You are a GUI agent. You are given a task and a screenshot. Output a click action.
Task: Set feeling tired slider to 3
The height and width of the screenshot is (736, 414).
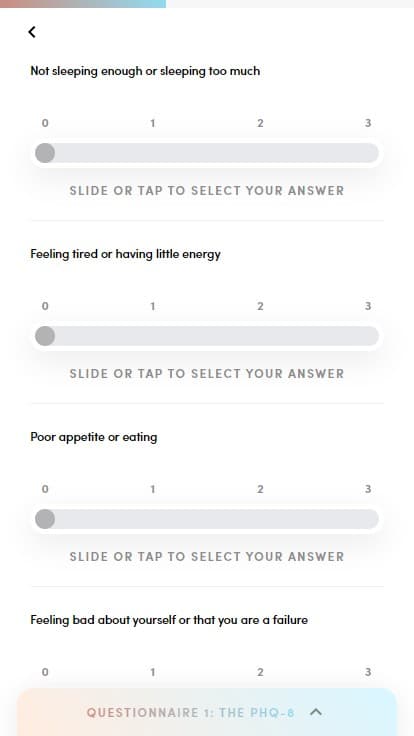click(x=368, y=336)
